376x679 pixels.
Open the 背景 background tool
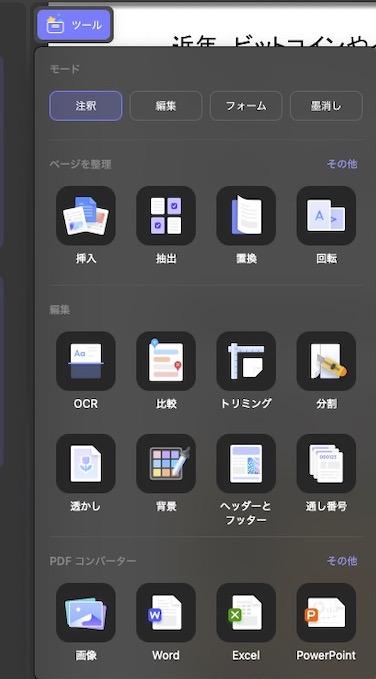coord(166,463)
